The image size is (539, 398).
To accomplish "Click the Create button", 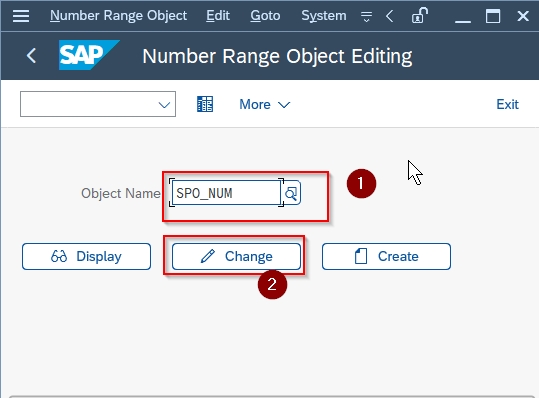I will (386, 256).
